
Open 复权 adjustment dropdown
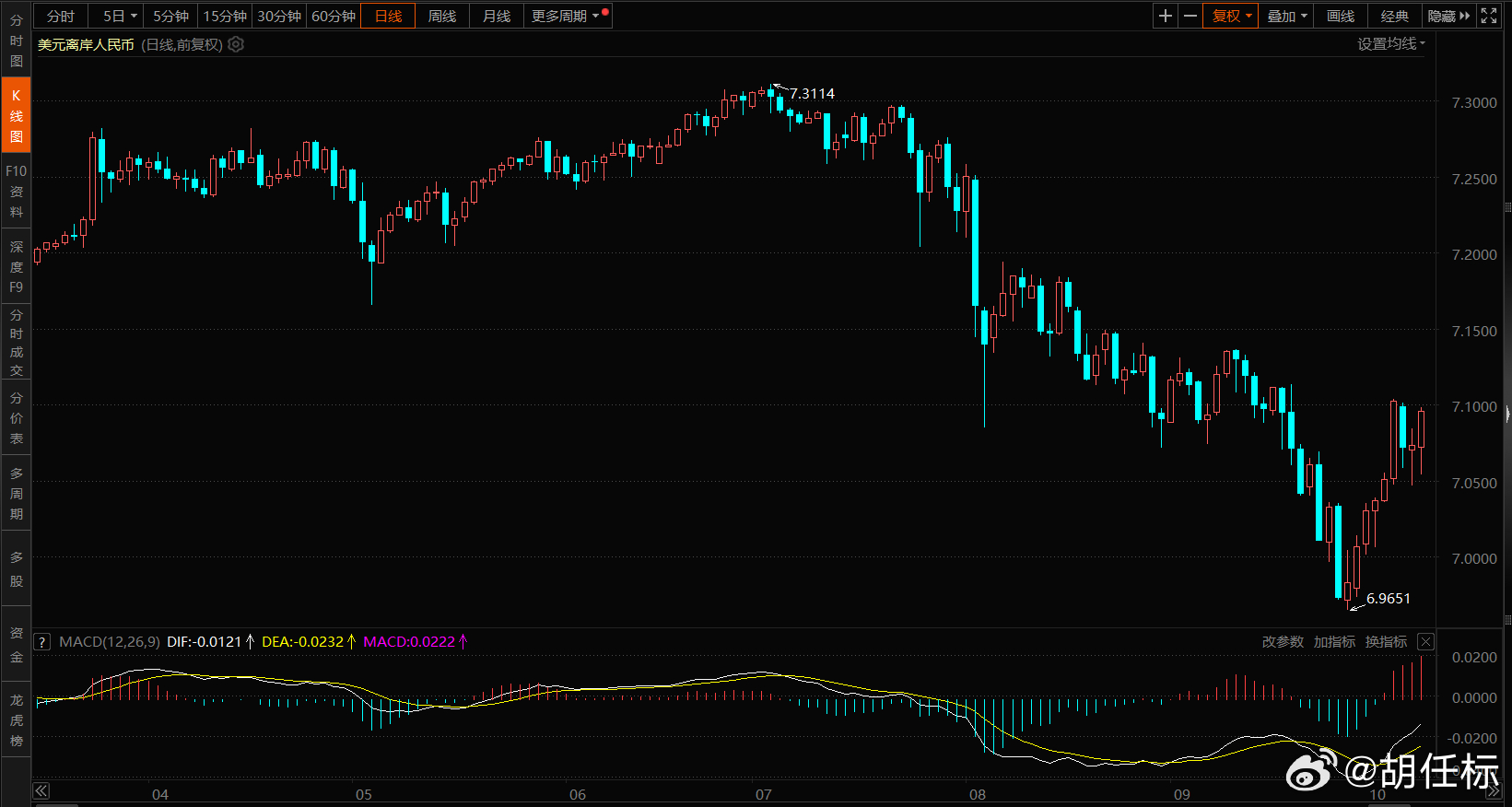tap(1231, 16)
